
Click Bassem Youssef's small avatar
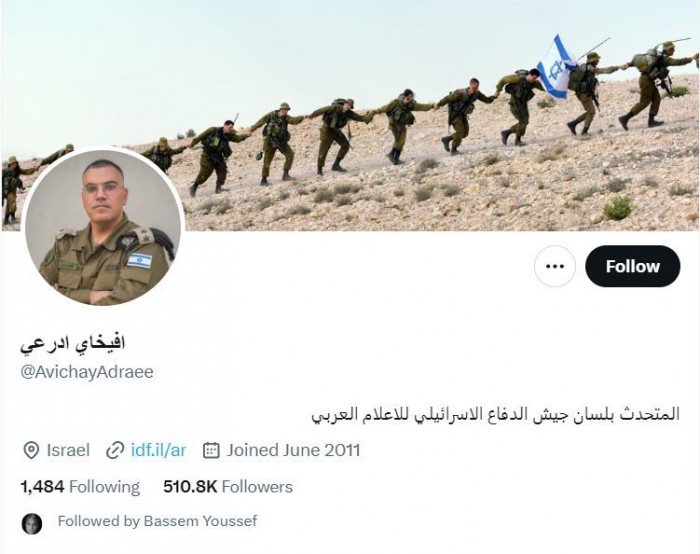click(32, 523)
